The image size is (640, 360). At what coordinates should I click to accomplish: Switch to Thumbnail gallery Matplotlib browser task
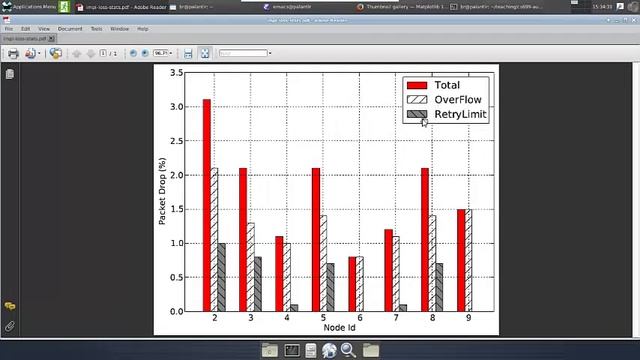click(x=401, y=7)
